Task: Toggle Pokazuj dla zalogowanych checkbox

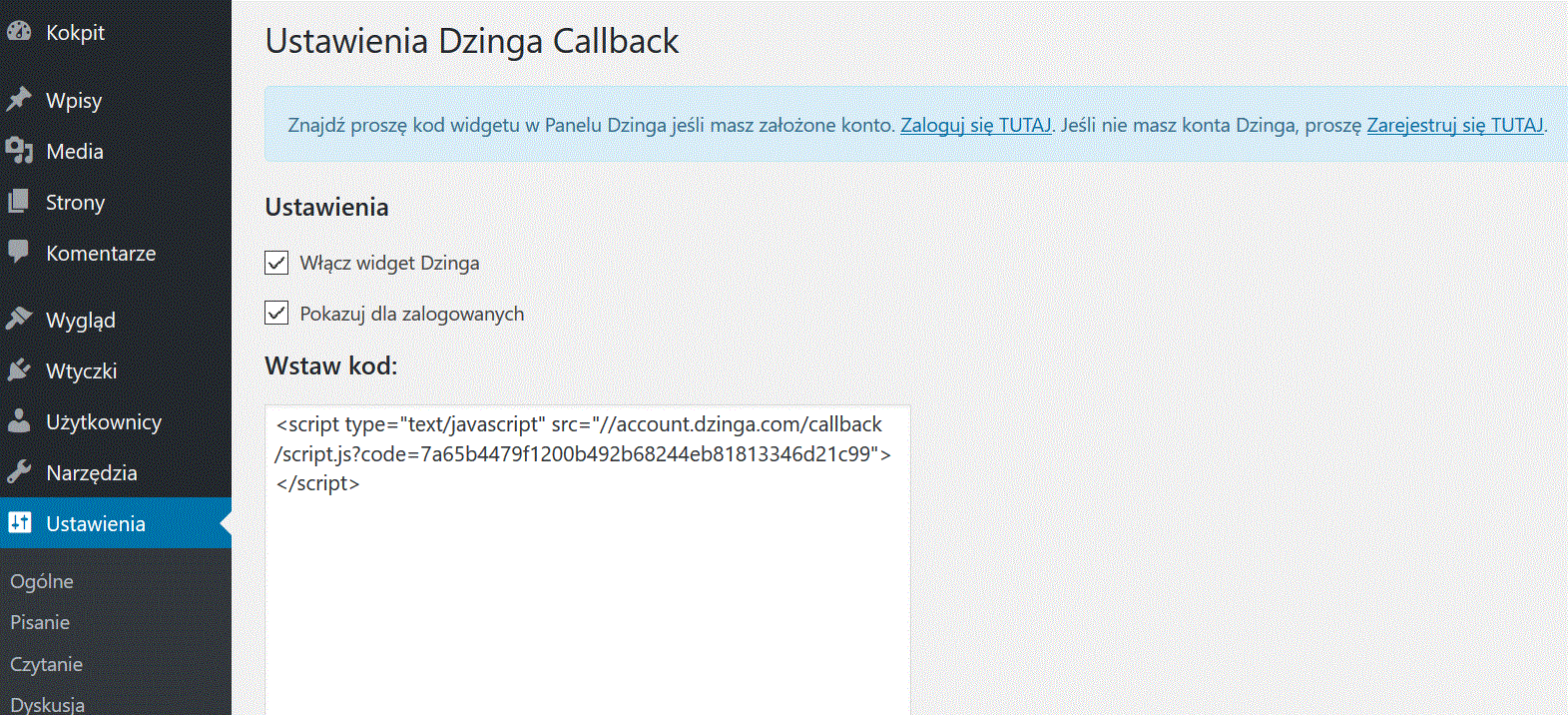Action: [x=276, y=313]
